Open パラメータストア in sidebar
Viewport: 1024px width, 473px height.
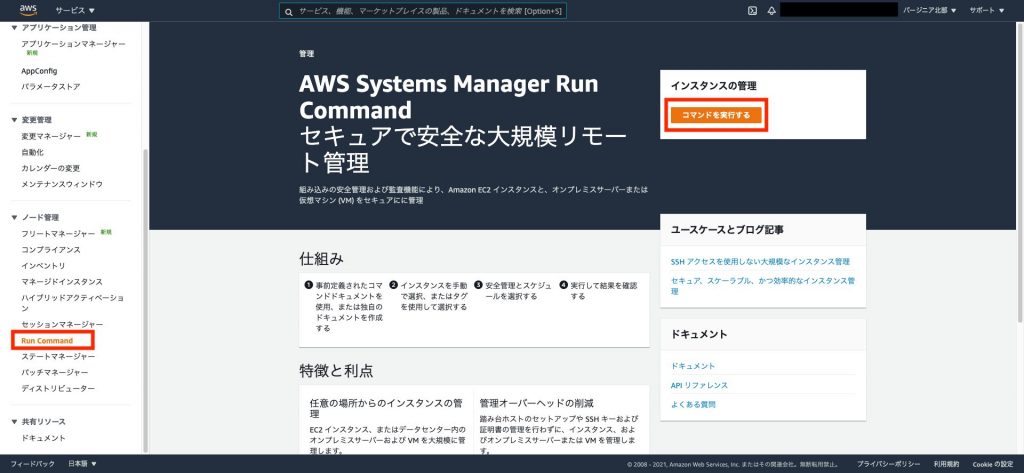[51, 87]
